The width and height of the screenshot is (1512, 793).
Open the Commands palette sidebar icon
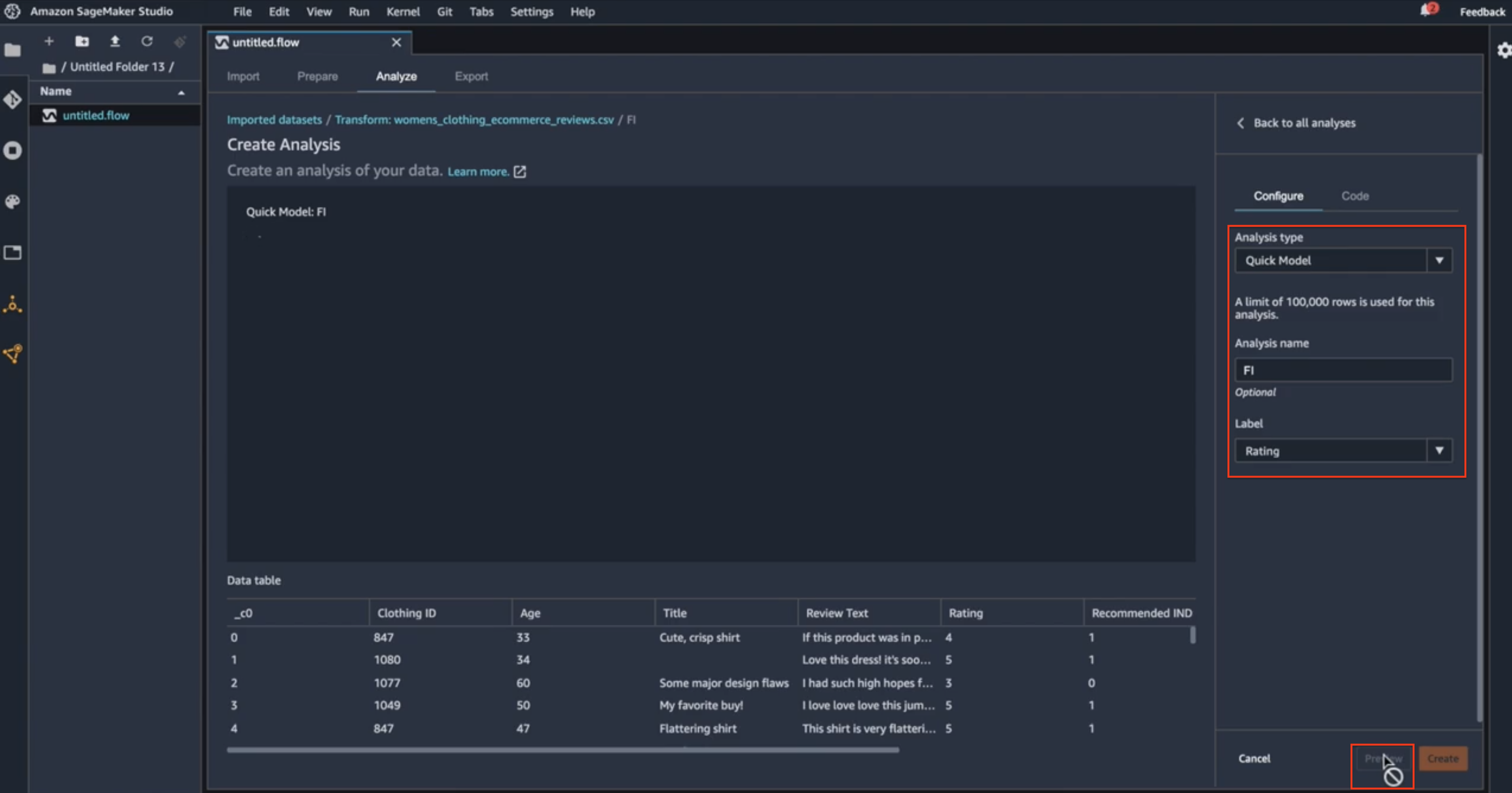point(12,202)
